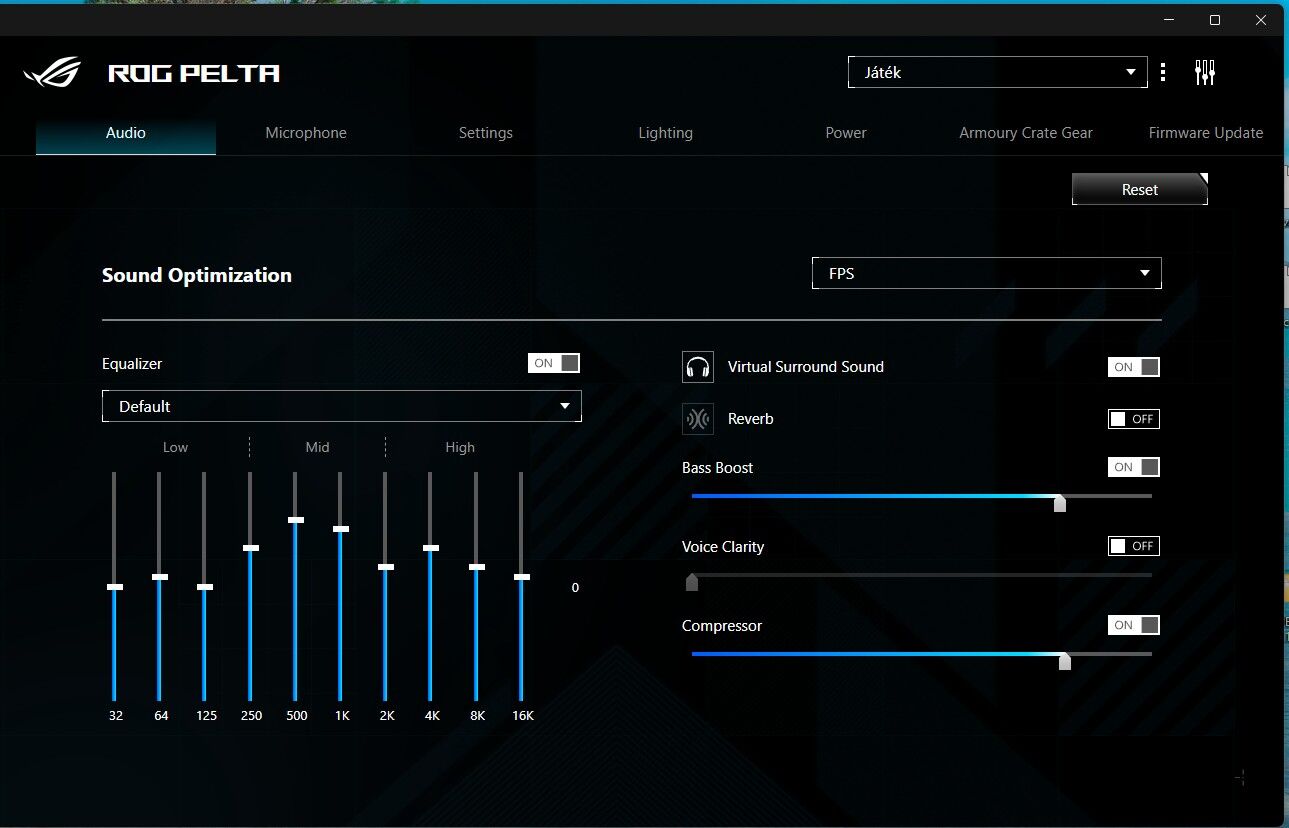
Task: Select the Audio tab
Action: (126, 133)
